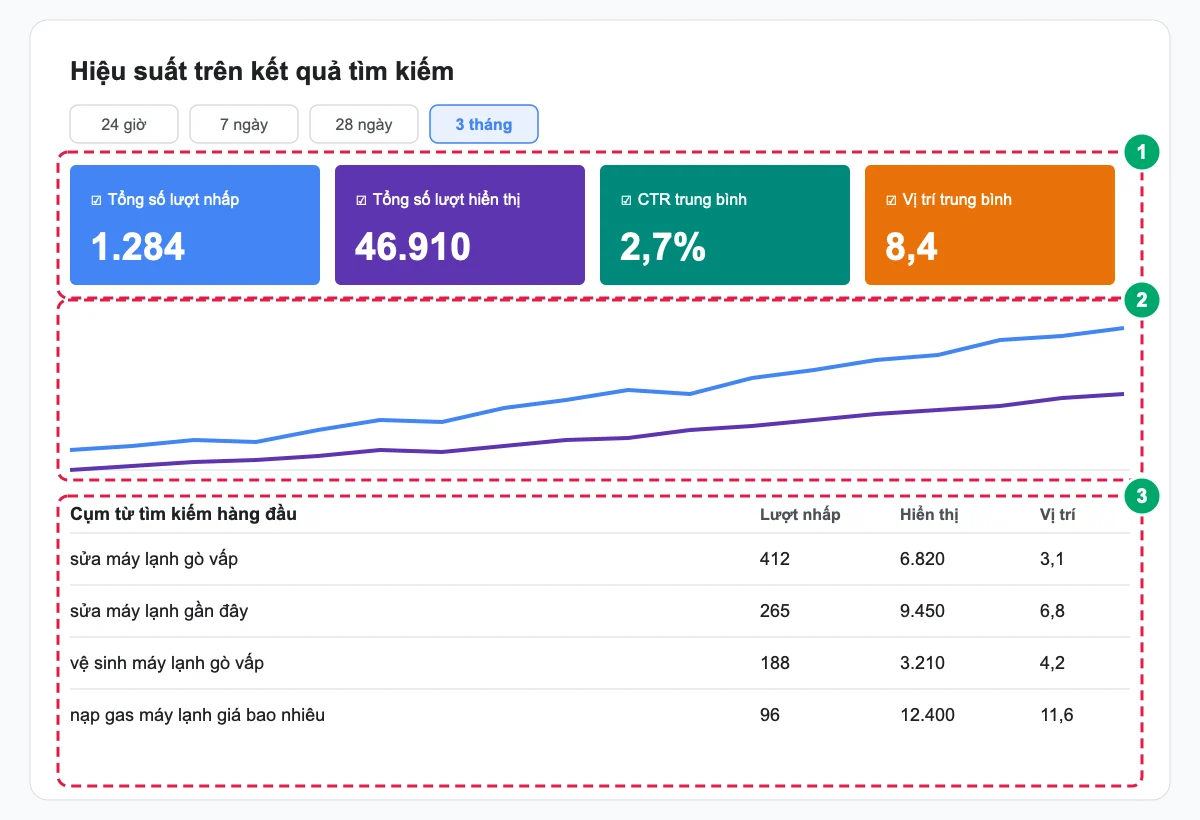The image size is (1200, 820).
Task: Click the Cụm từ tìm kiếm hàng đầu header
Action: point(183,514)
